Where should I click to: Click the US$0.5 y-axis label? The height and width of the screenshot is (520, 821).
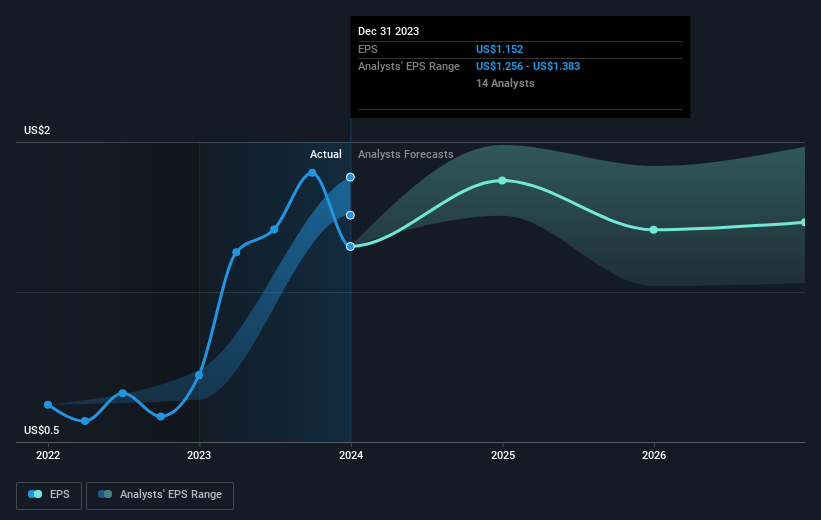[x=41, y=430]
